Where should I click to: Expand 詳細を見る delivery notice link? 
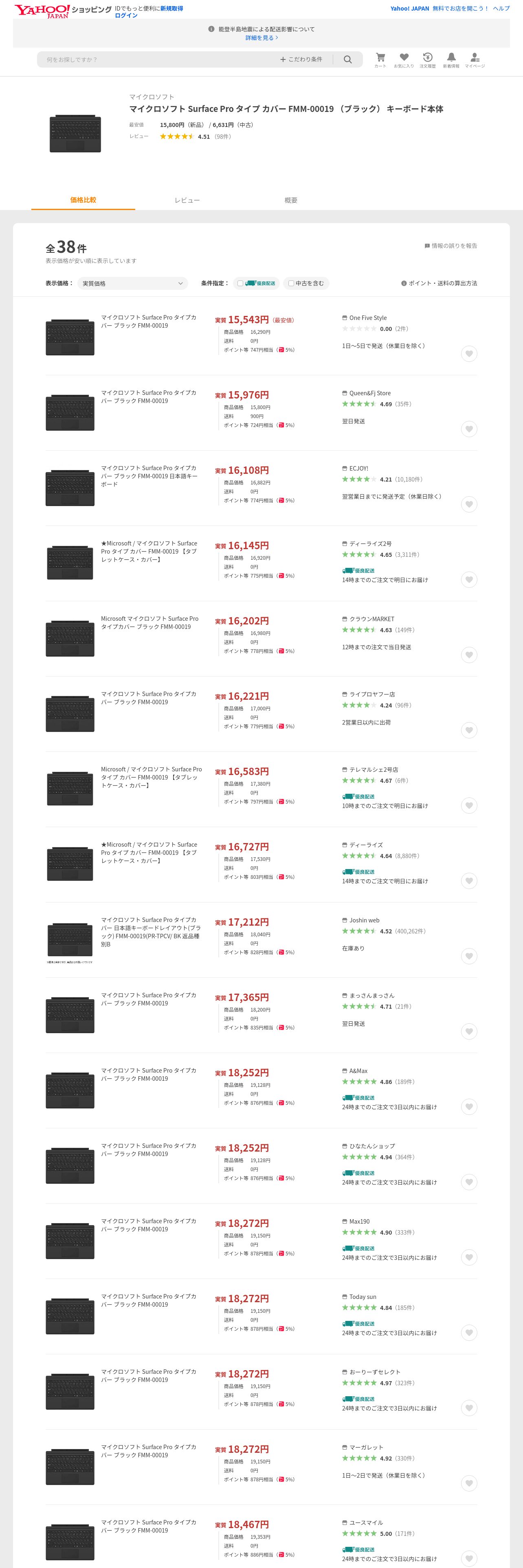tap(262, 38)
